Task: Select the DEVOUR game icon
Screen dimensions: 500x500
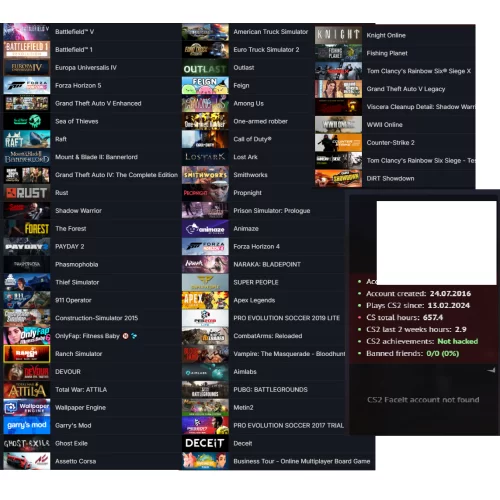Action: [27, 372]
